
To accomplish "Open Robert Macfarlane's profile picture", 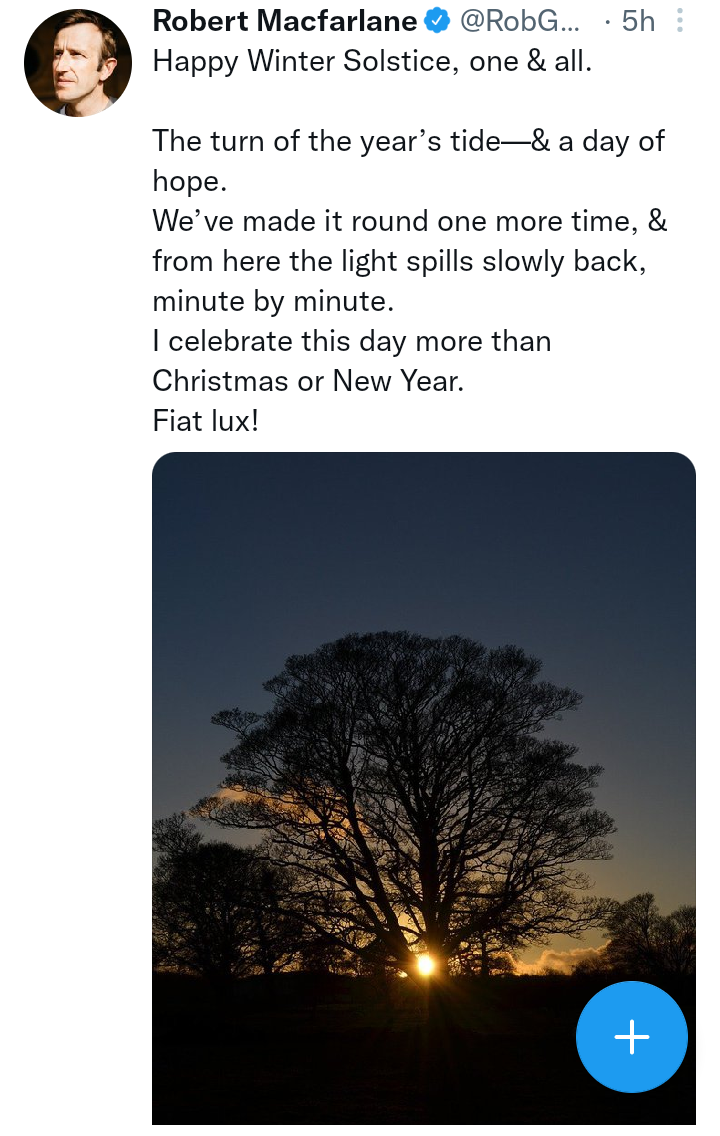I will 78,63.
